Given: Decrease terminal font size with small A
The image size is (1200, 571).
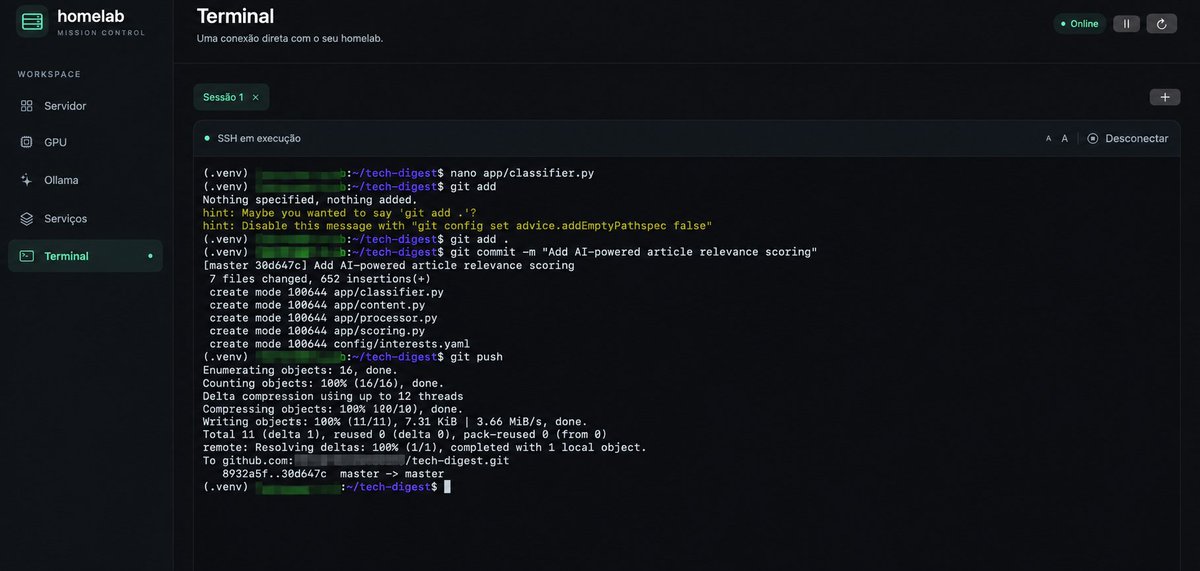Looking at the screenshot, I should 1048,139.
